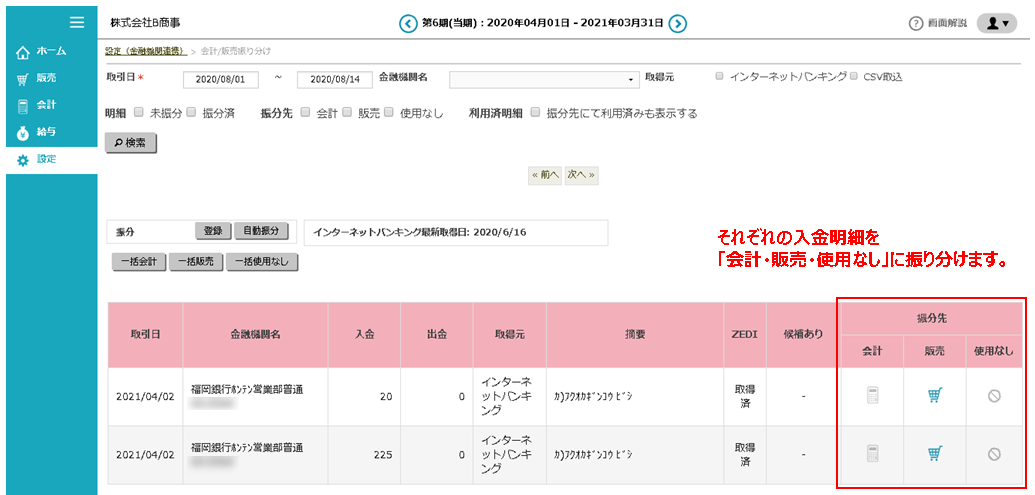Screen dimensions: 1035x495
Task: Go to previous fiscal period arrow
Action: pos(407,23)
